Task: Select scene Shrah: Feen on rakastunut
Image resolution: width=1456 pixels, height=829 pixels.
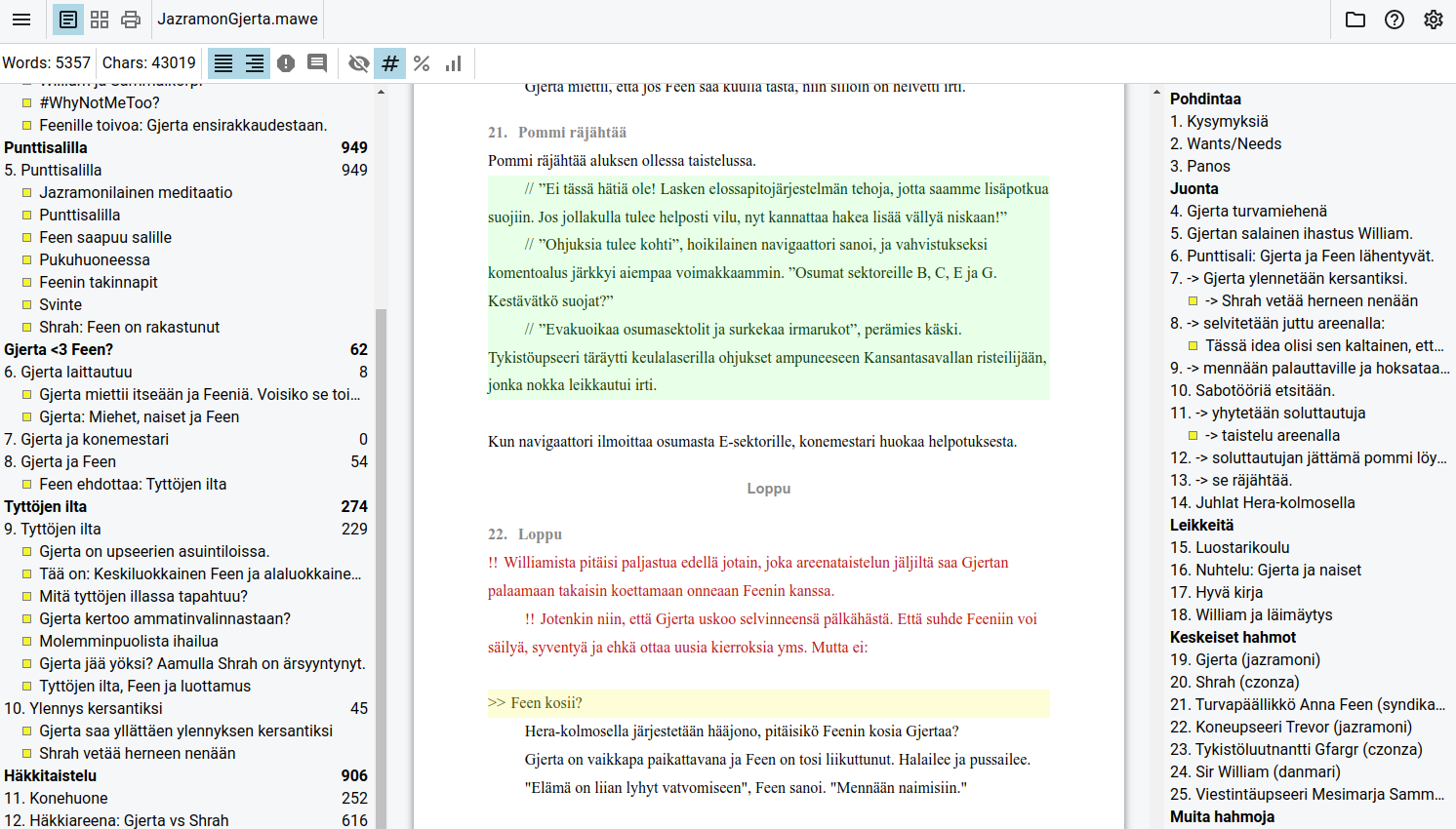Action: [130, 327]
